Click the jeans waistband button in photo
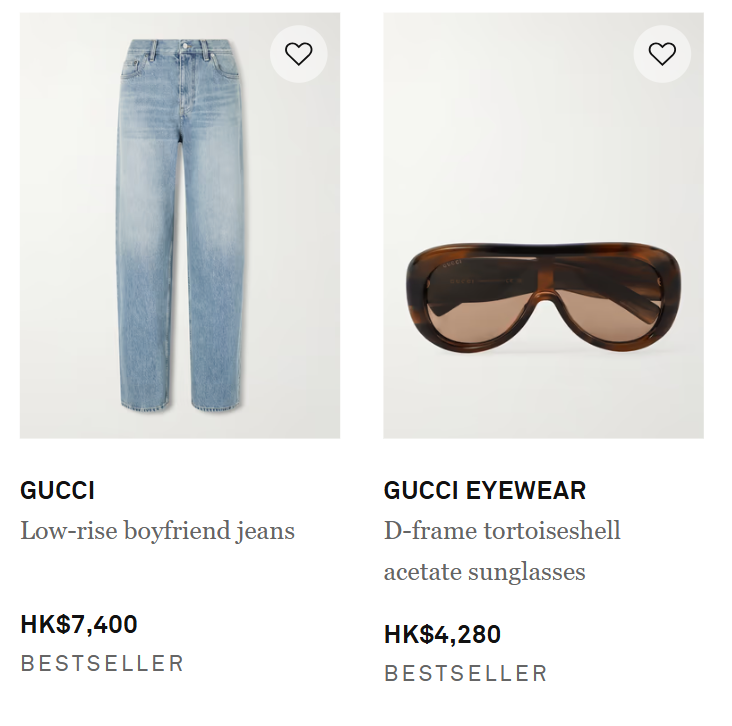This screenshot has height=726, width=732. click(185, 46)
